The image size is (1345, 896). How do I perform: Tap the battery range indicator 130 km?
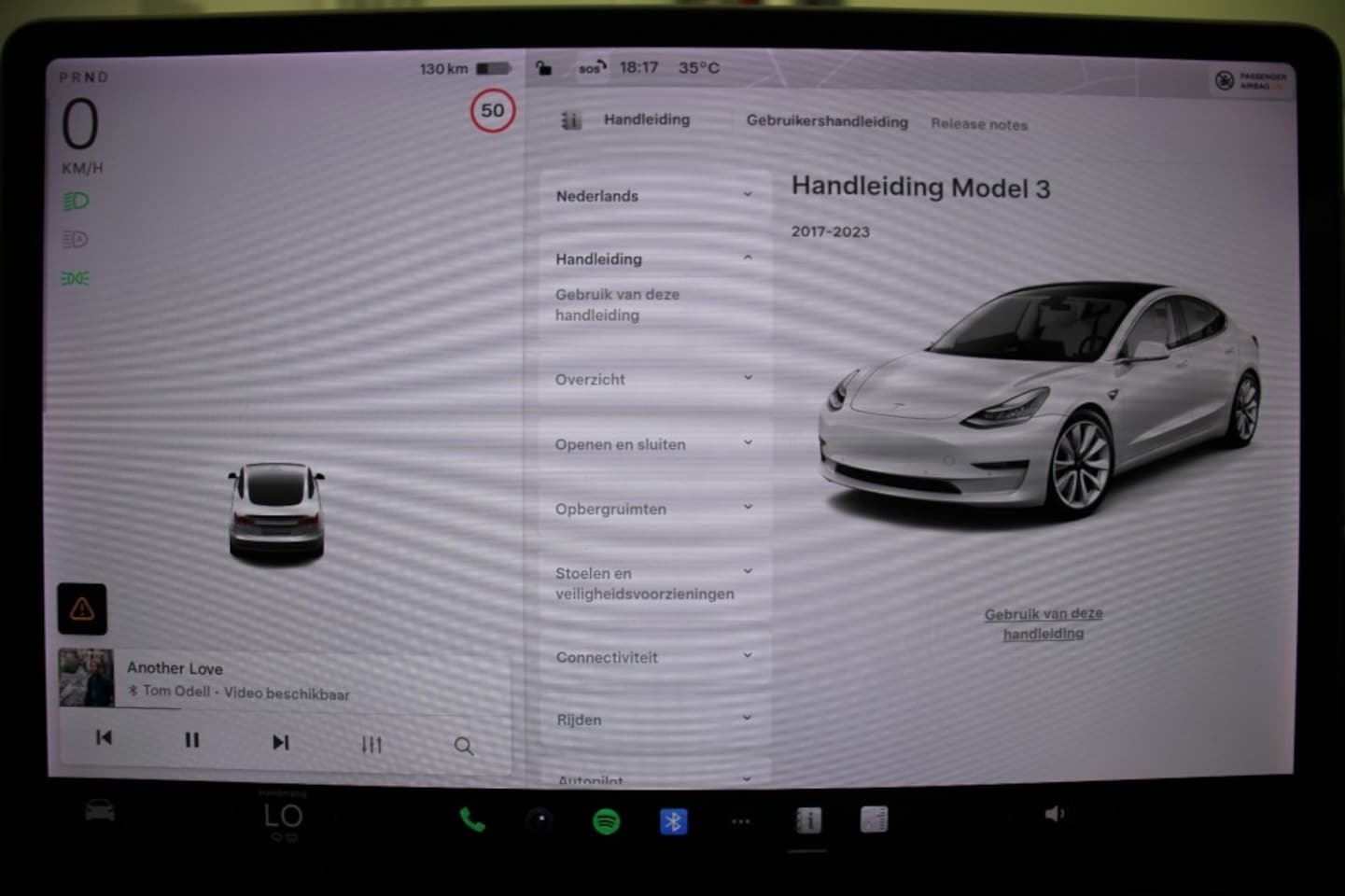tap(465, 68)
